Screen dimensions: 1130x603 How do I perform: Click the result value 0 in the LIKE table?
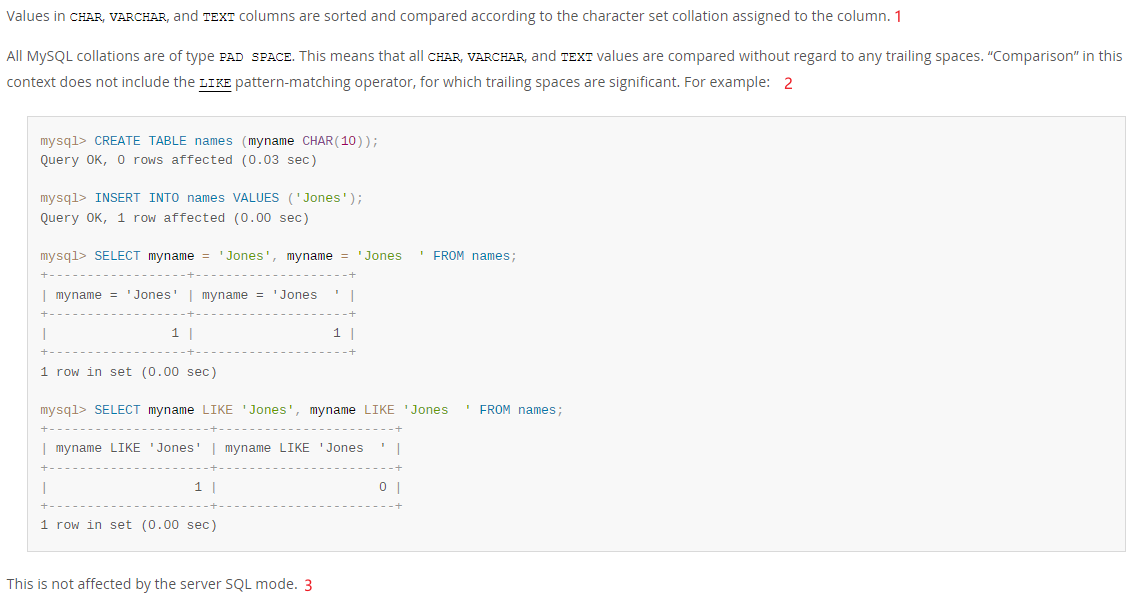tap(383, 487)
